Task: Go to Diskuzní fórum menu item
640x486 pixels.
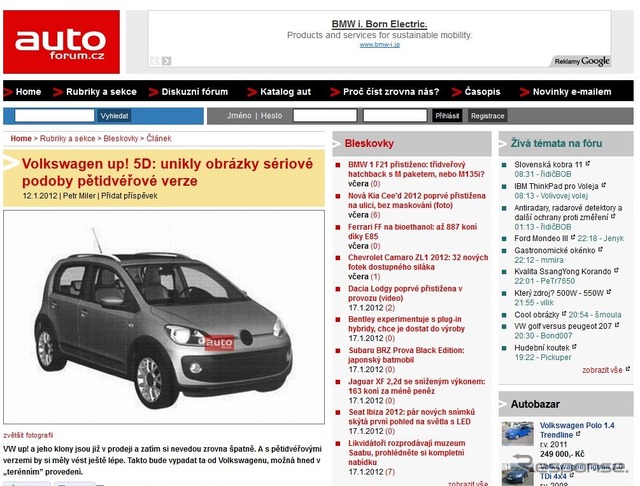Action: pos(195,92)
